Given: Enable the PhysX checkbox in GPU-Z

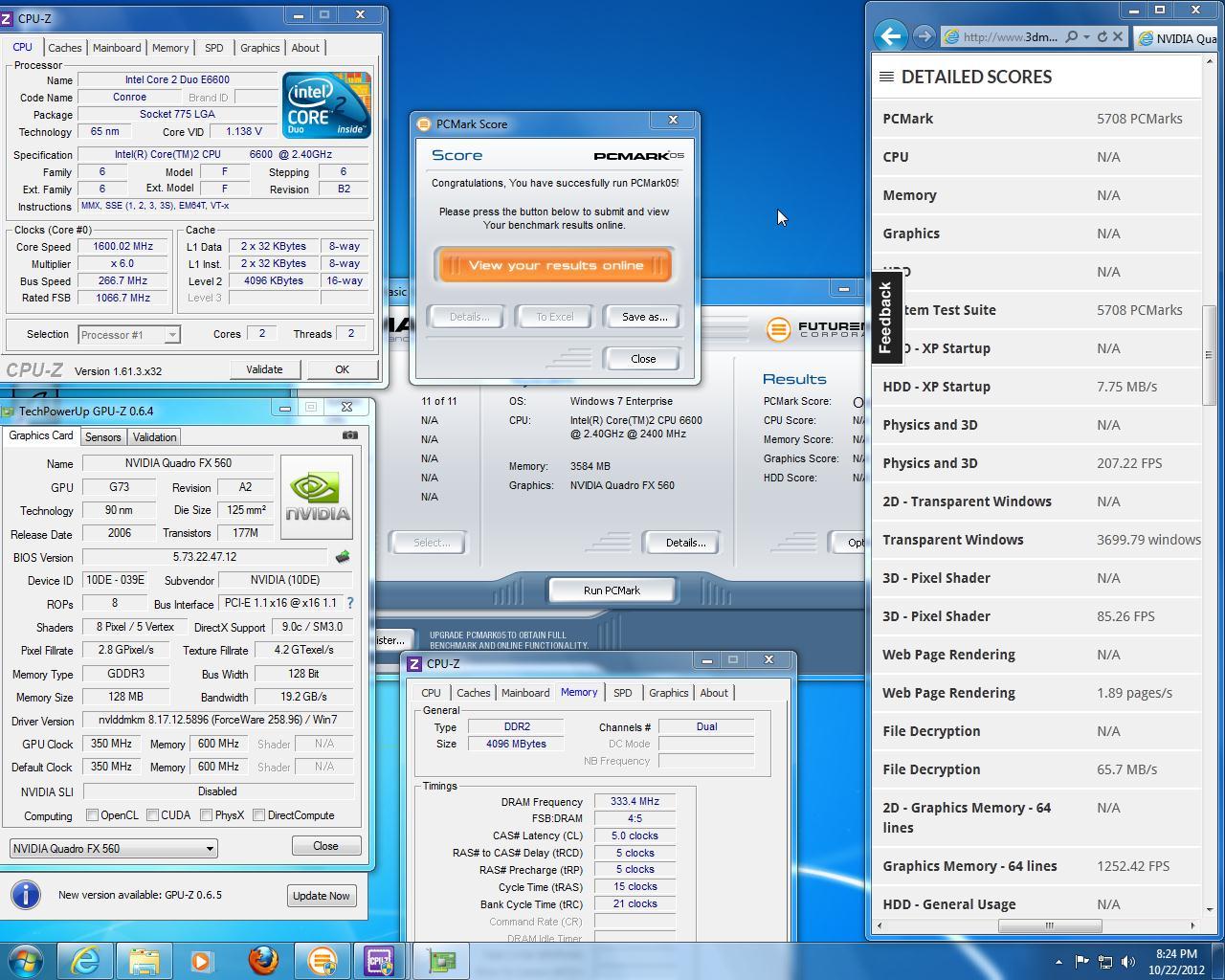Looking at the screenshot, I should click(x=207, y=815).
